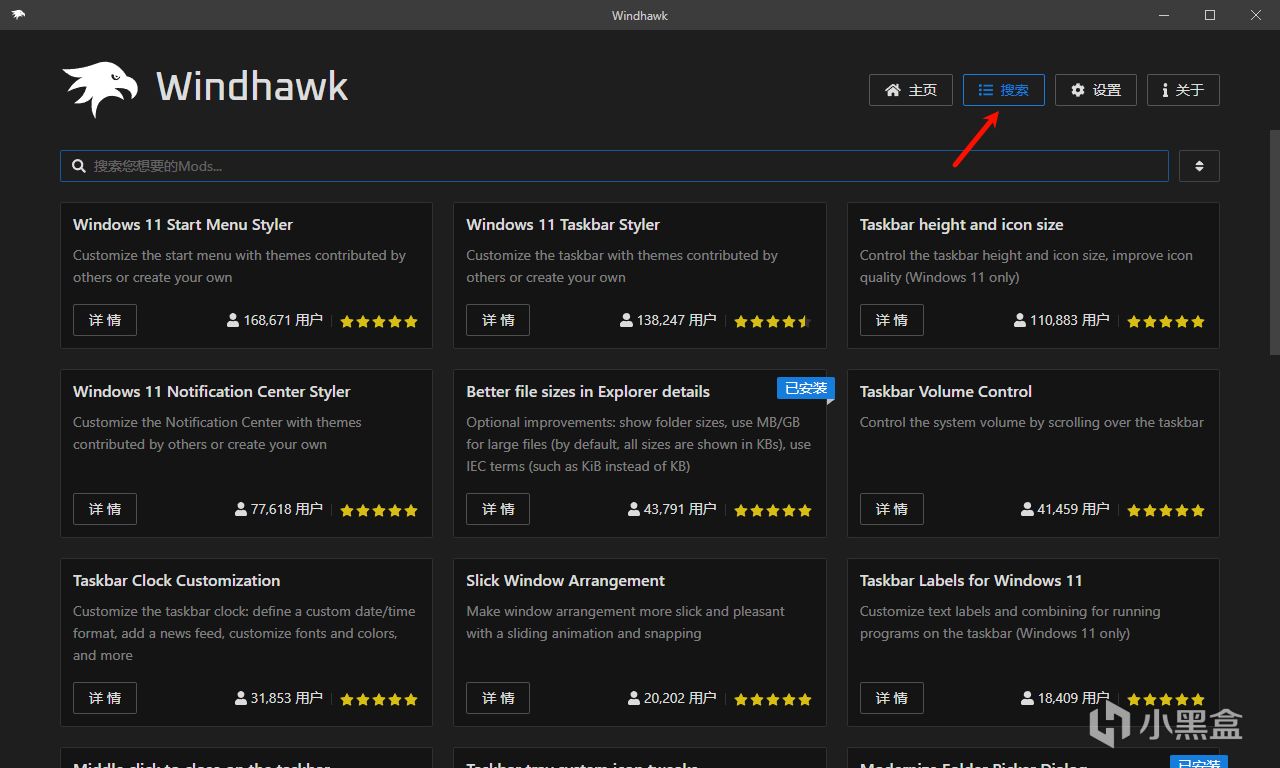Click Windows 11 Start Menu Styler title
The image size is (1280, 768).
coord(183,225)
